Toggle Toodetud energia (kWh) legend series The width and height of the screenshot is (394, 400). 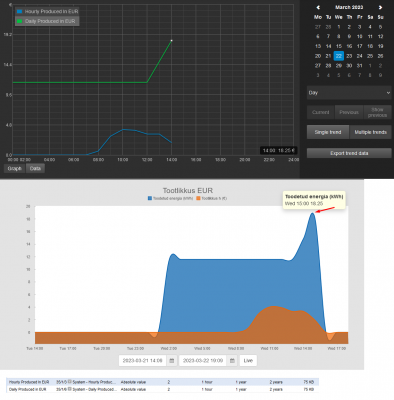(x=170, y=198)
